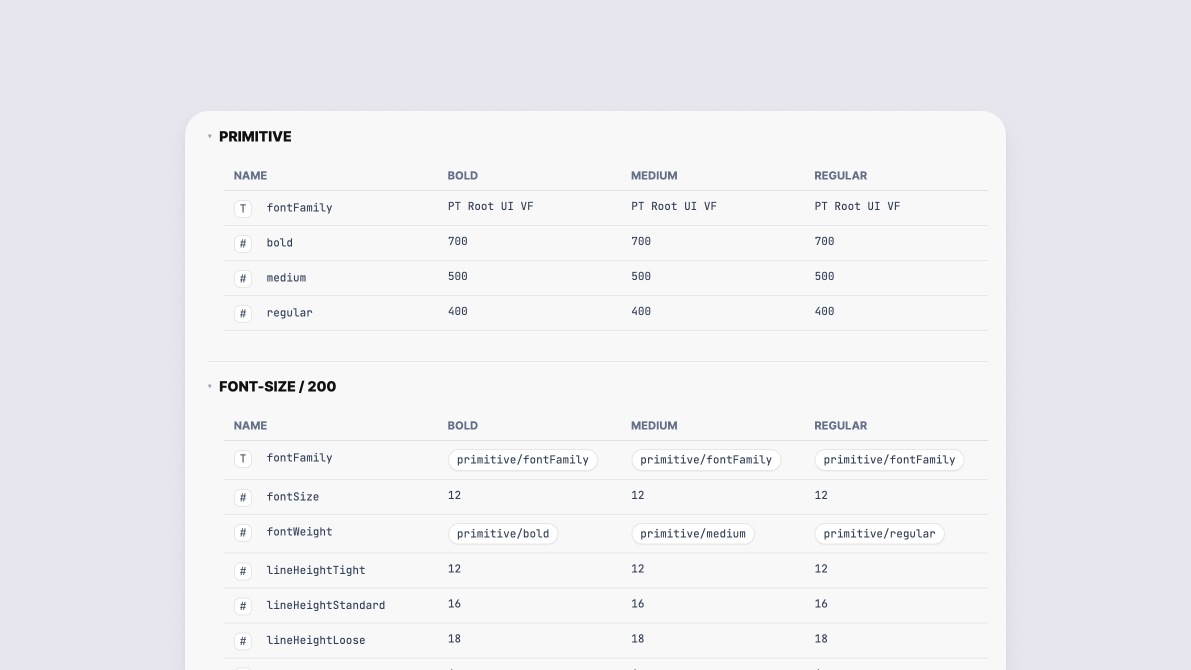1191x670 pixels.
Task: Collapse the PRIMITIVE section
Action: 209,136
